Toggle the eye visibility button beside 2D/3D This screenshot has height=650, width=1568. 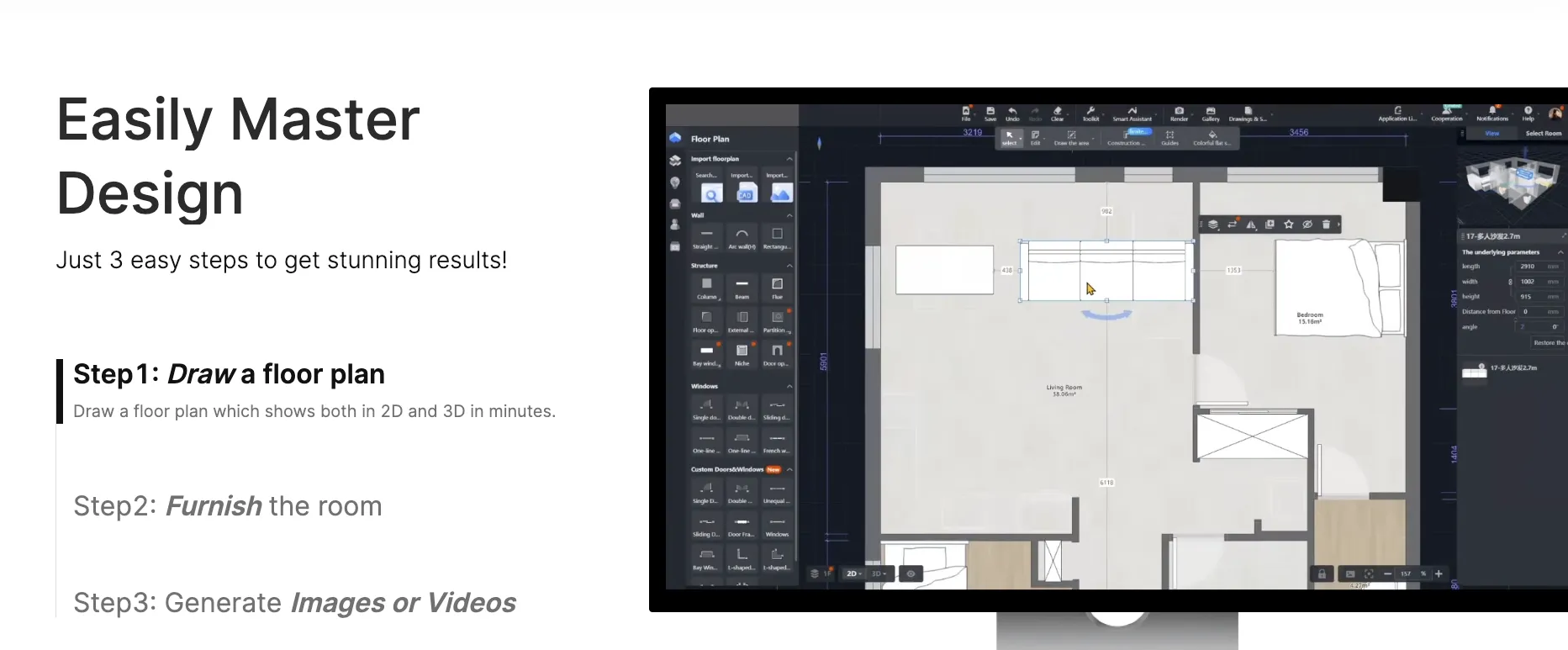coord(911,573)
